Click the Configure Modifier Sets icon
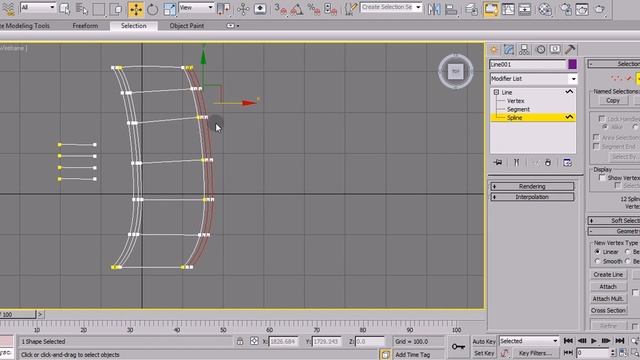Viewport: 640px width, 360px height. [x=567, y=162]
